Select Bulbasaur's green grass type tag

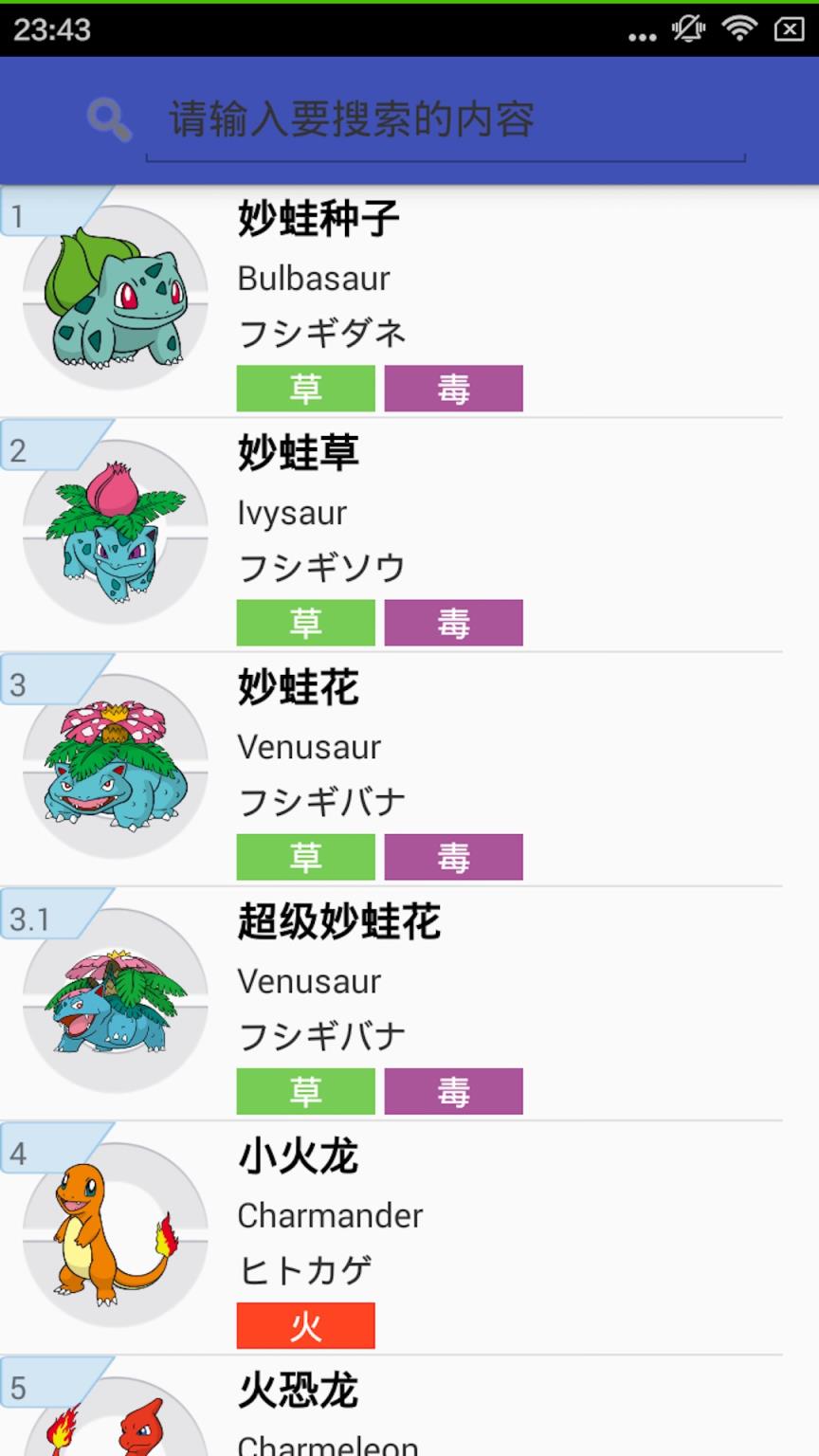click(x=305, y=389)
